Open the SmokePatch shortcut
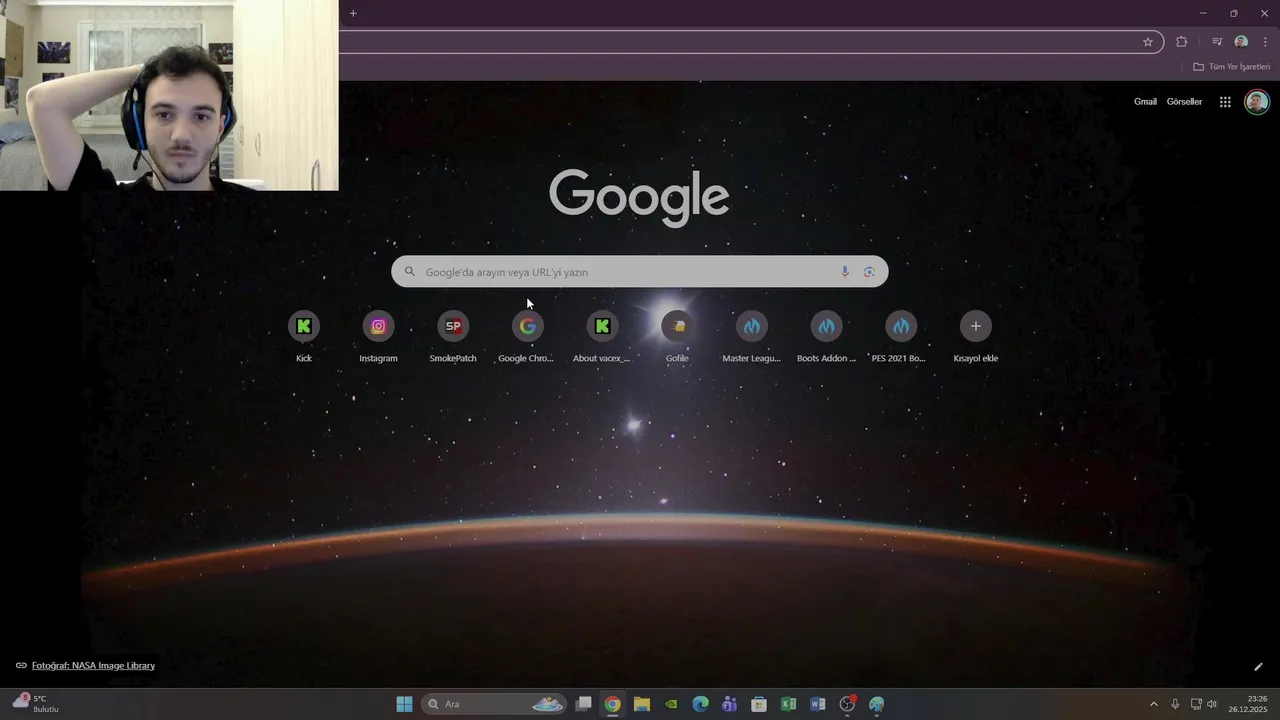The image size is (1280, 720). point(453,336)
